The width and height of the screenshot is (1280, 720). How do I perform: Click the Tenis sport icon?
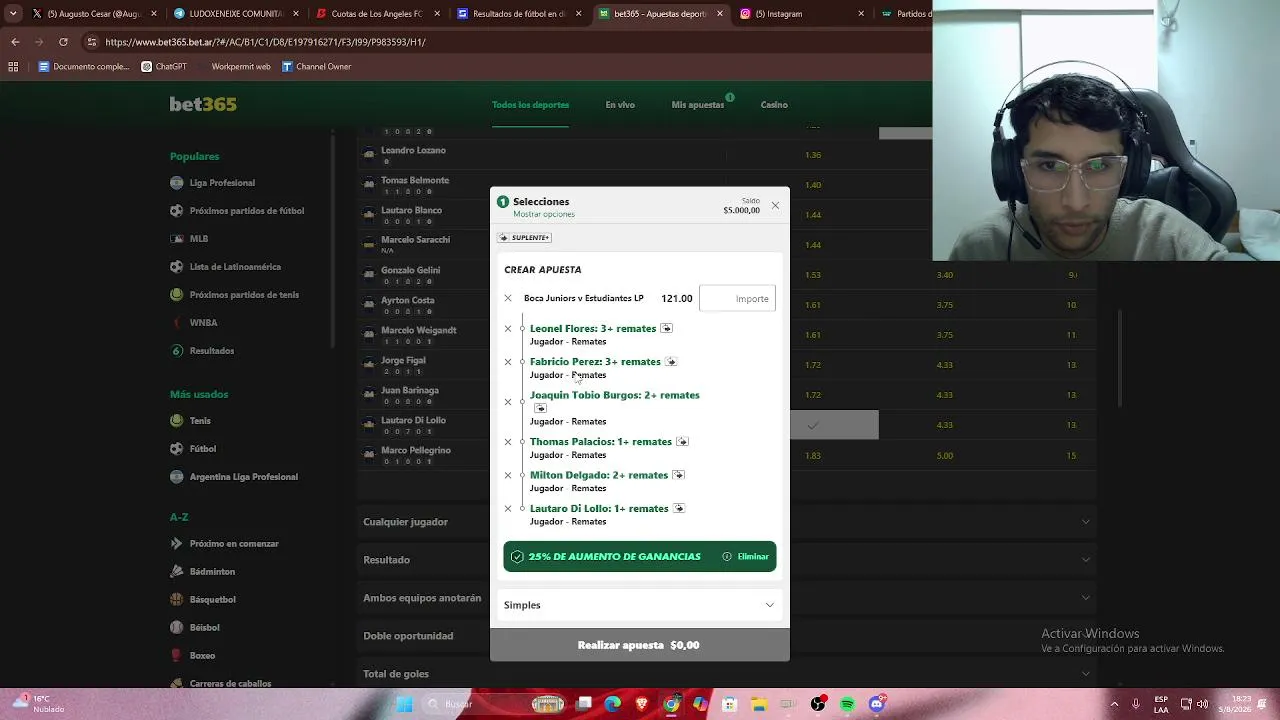coord(177,421)
